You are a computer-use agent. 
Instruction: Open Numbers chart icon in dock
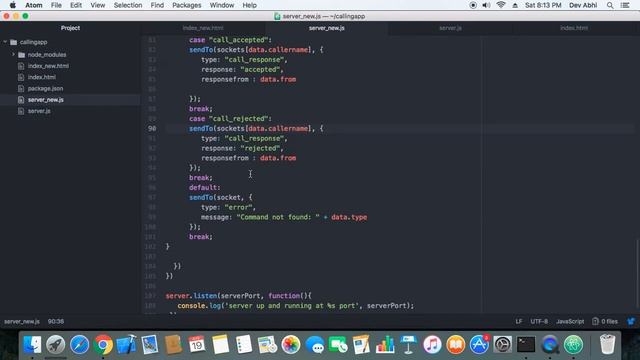click(x=385, y=345)
